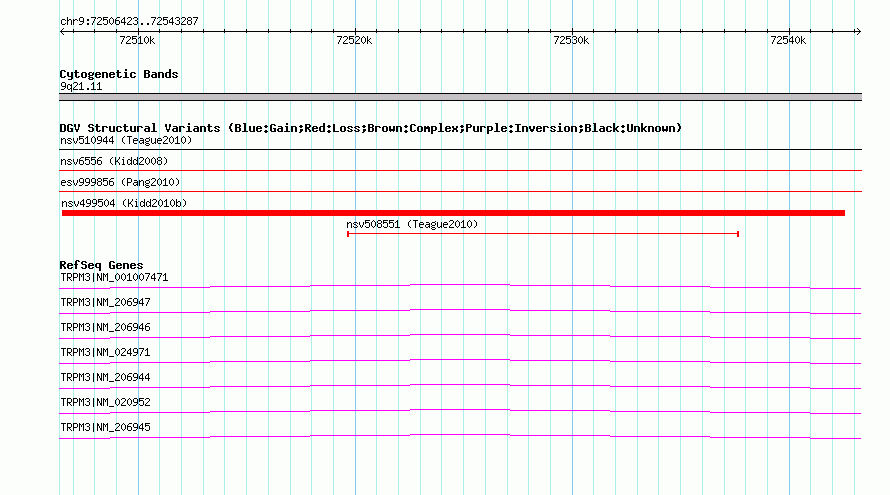Click the TRPM3|NM_001007471 transcript label
Viewport: 890px width, 495px height.
coord(114,278)
